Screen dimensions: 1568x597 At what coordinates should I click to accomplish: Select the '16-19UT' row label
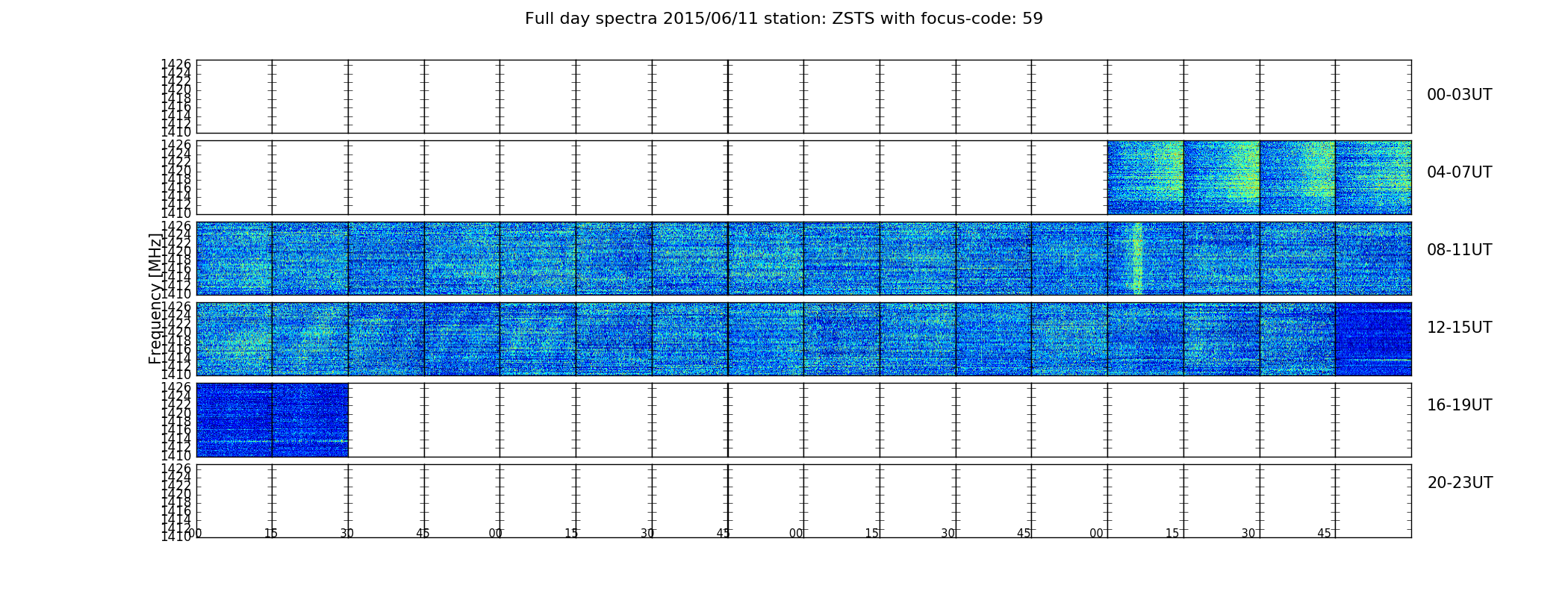(1459, 405)
